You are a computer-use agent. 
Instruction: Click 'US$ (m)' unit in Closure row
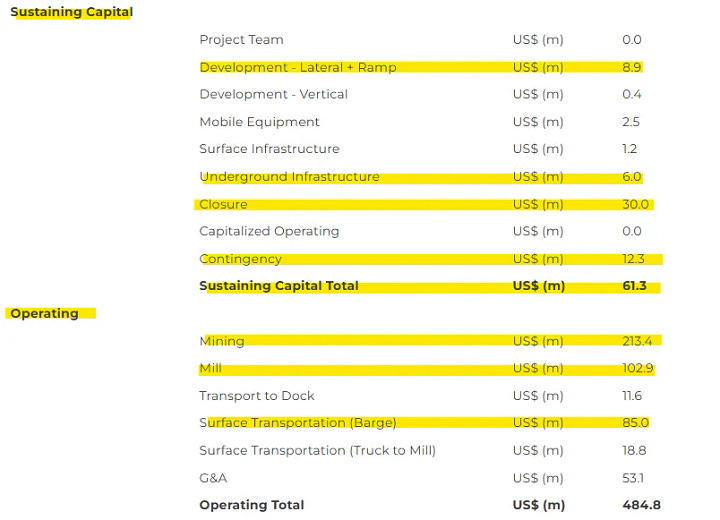tap(538, 204)
